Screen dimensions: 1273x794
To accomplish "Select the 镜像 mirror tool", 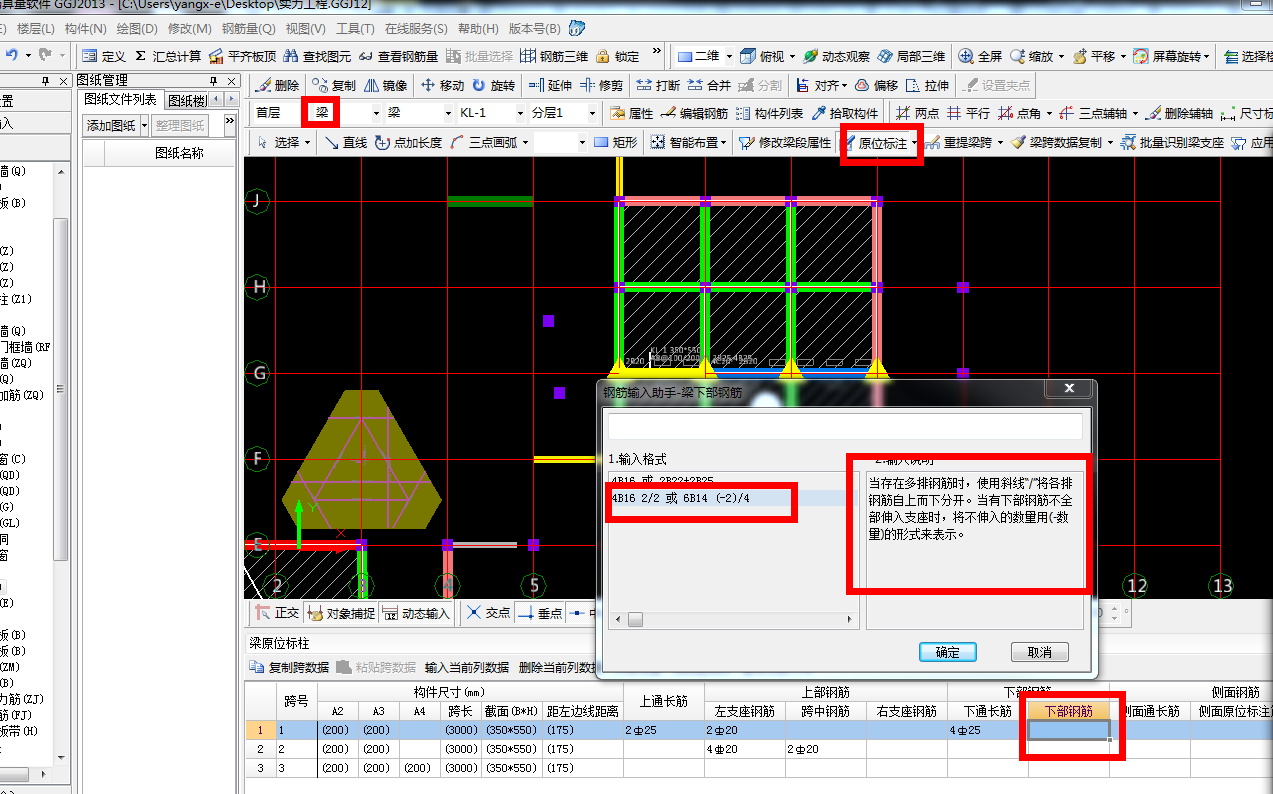I will pos(386,85).
